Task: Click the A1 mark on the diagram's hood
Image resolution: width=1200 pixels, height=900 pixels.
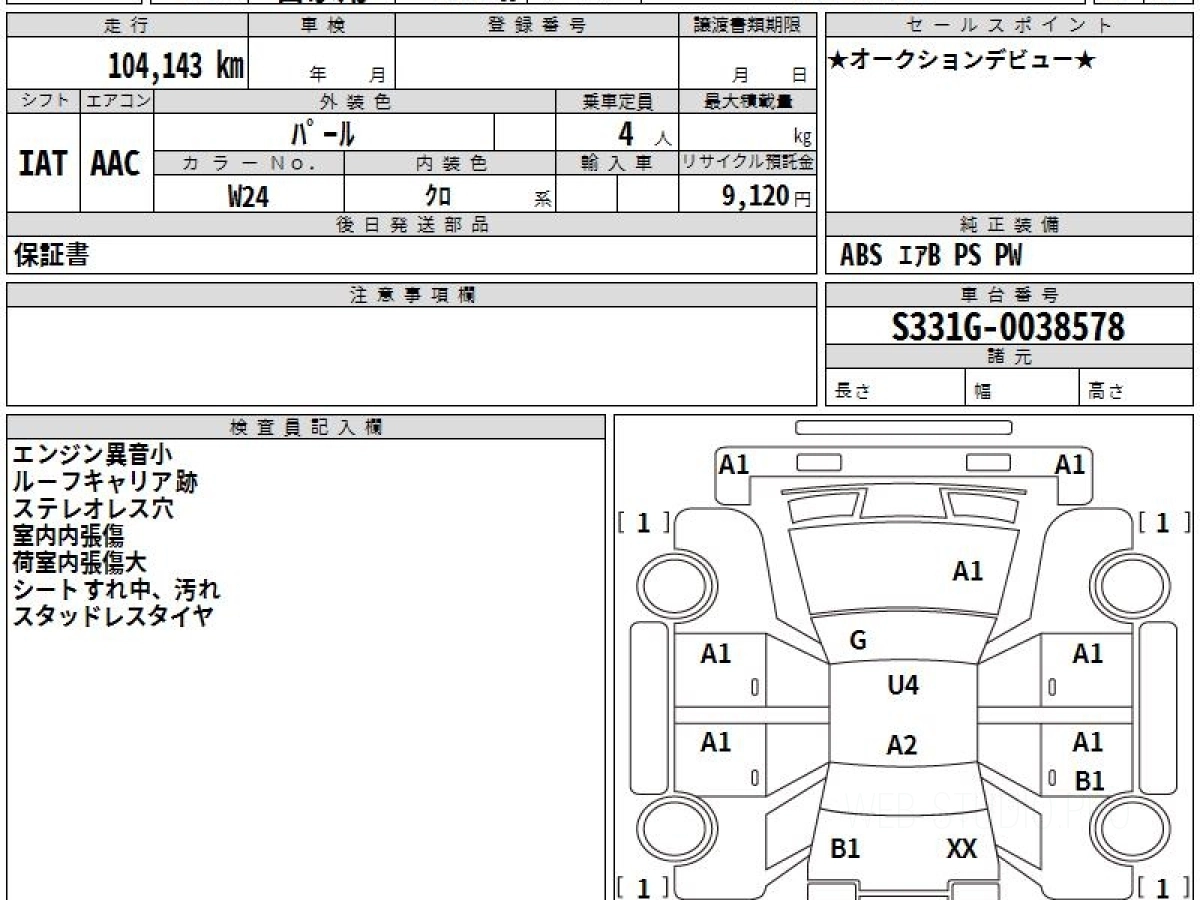Action: tap(967, 571)
